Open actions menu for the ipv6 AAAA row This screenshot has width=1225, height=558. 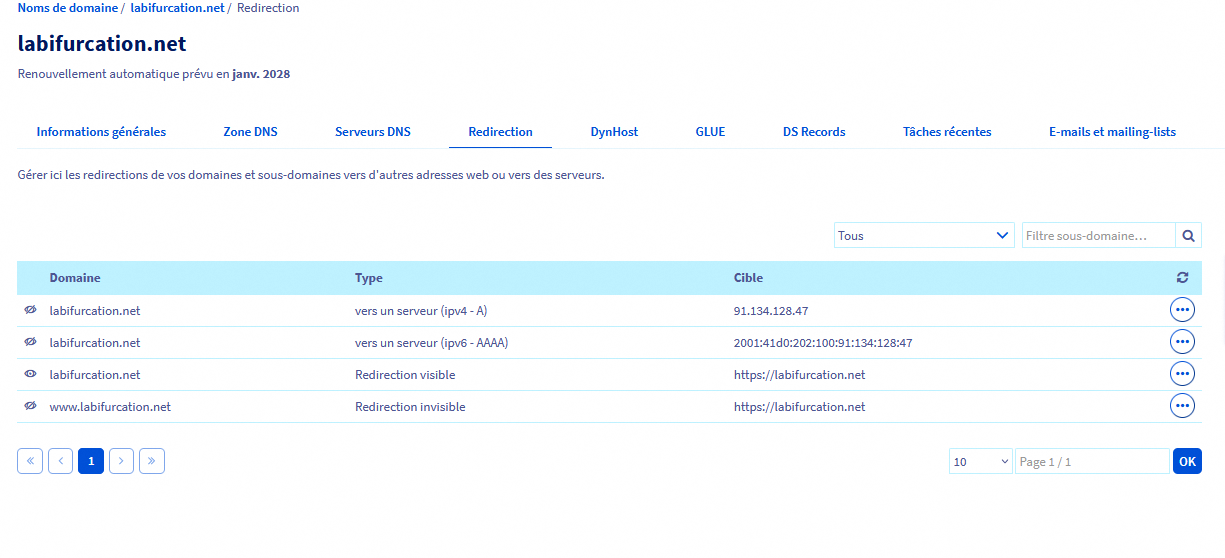(1182, 342)
